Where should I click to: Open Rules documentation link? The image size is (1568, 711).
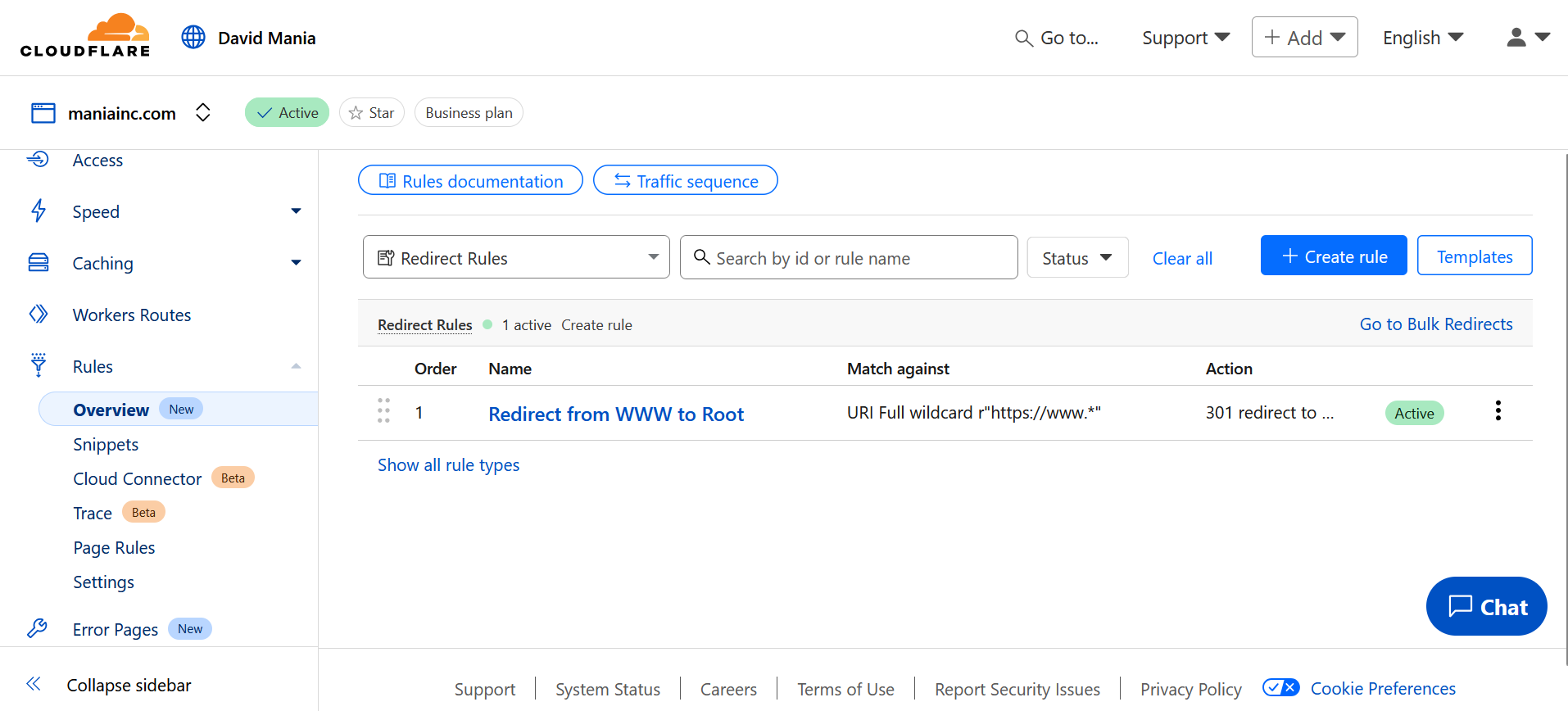pos(470,180)
